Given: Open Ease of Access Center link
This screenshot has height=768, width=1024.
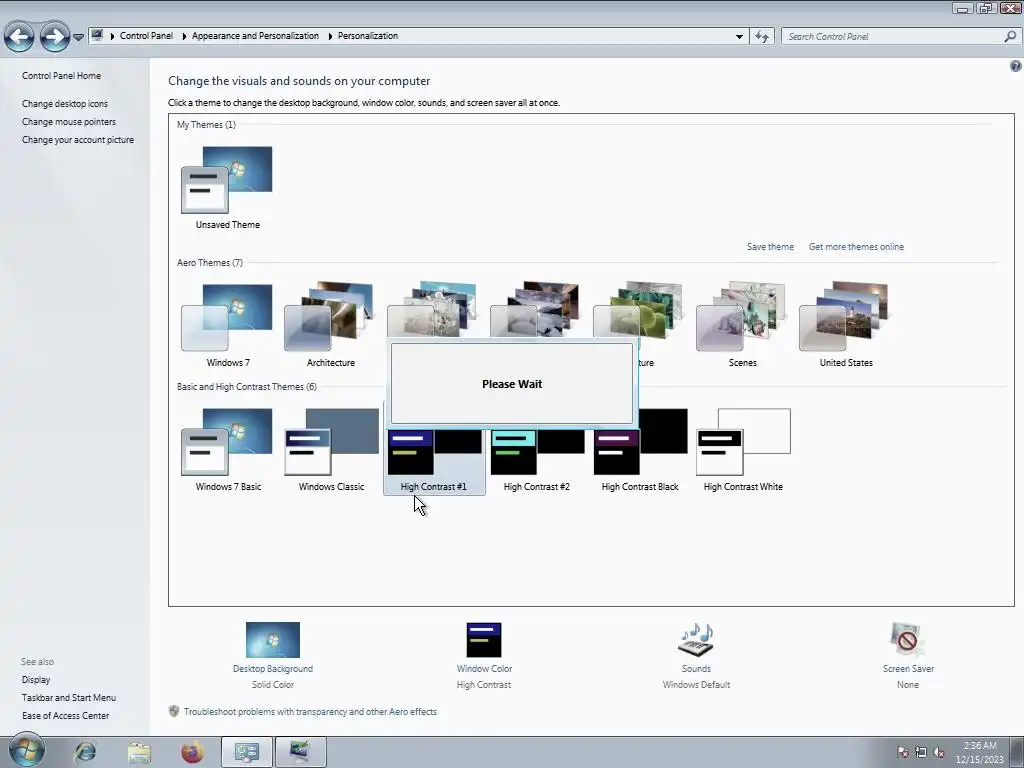Looking at the screenshot, I should click(65, 716).
